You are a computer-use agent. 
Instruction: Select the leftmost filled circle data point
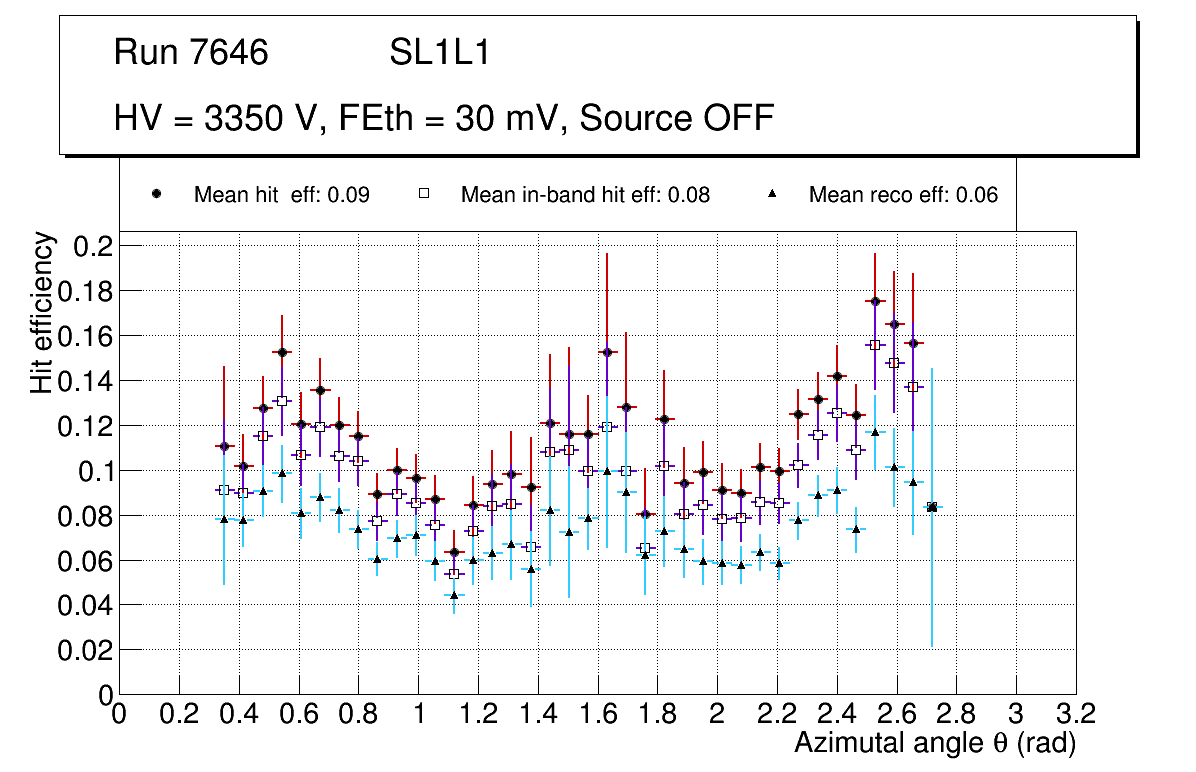(224, 446)
